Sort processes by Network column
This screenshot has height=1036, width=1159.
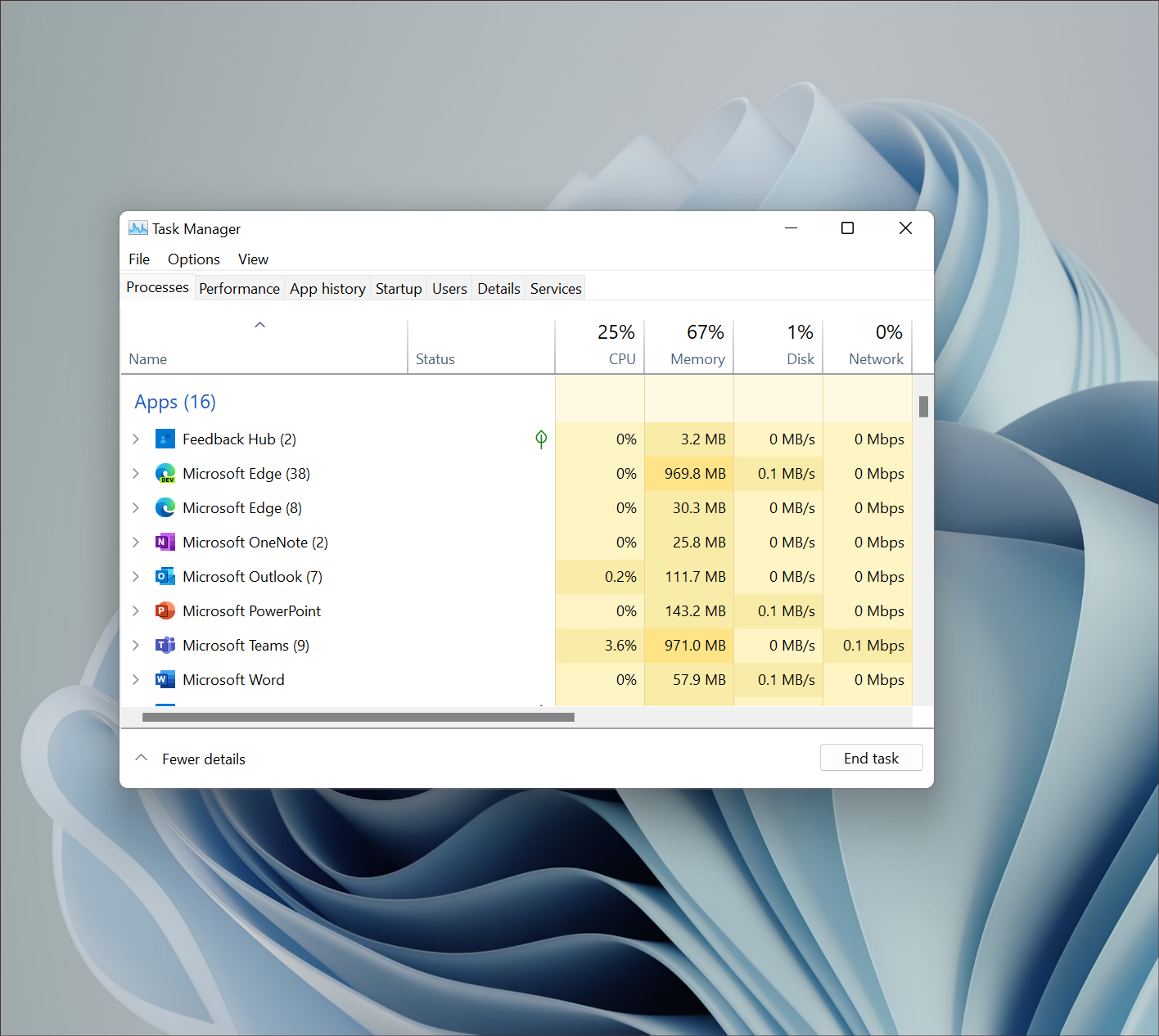868,347
